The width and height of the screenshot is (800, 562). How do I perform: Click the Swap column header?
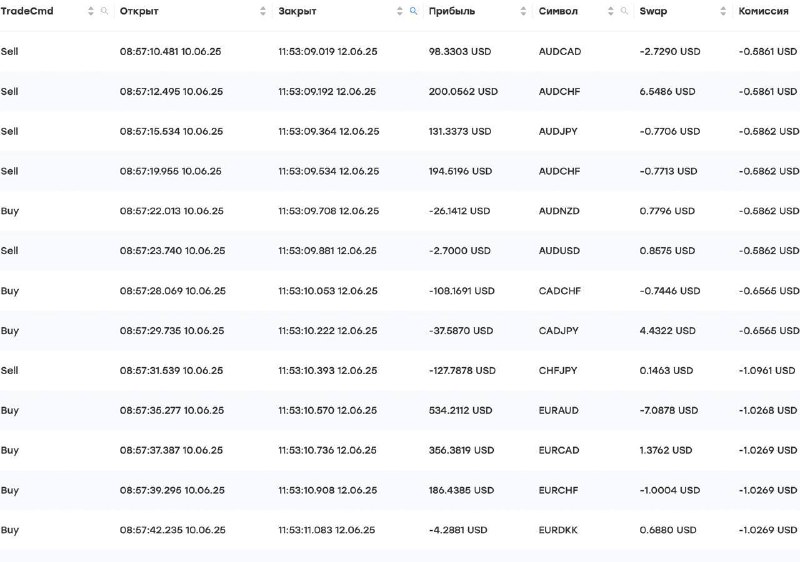pyautogui.click(x=653, y=11)
